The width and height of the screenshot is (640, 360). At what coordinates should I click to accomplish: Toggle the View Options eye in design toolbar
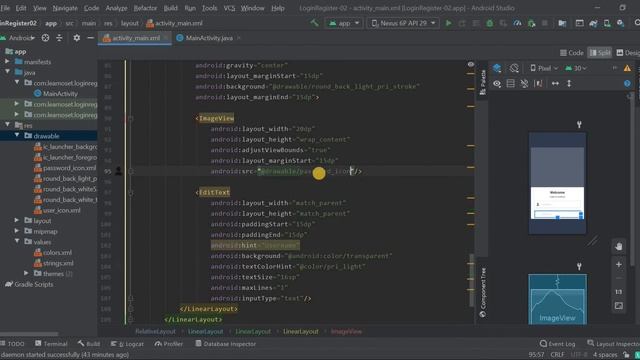coord(497,83)
